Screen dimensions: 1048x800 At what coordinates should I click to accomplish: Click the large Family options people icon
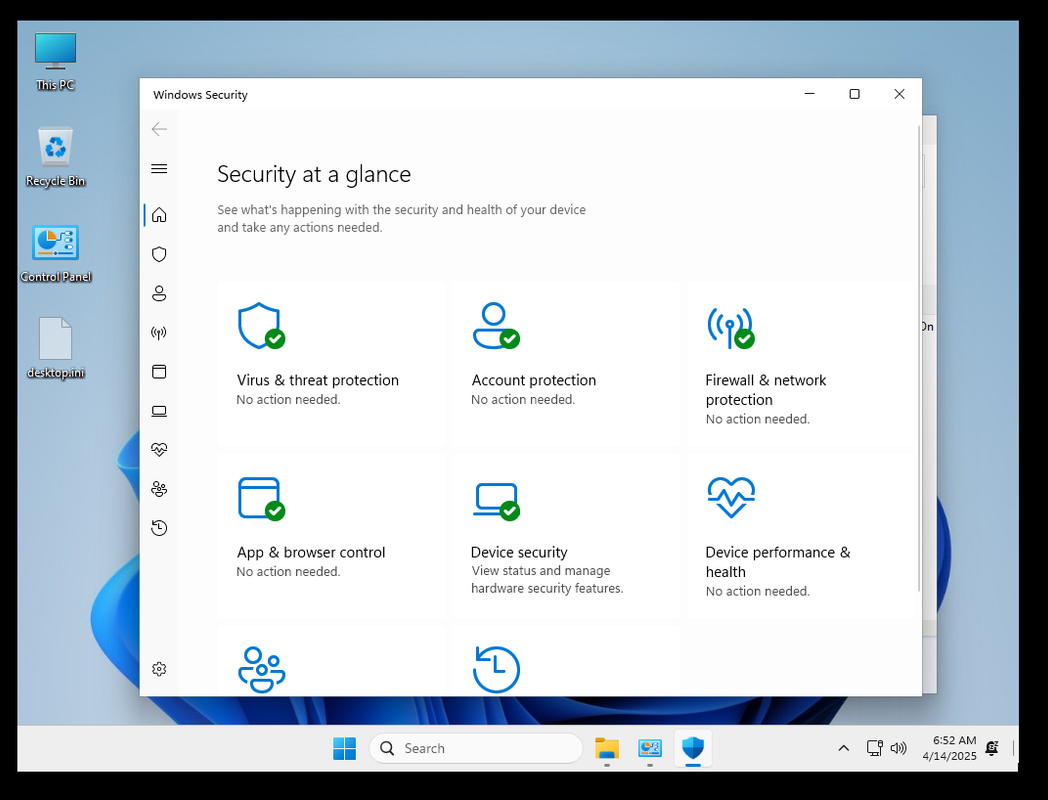tap(261, 669)
